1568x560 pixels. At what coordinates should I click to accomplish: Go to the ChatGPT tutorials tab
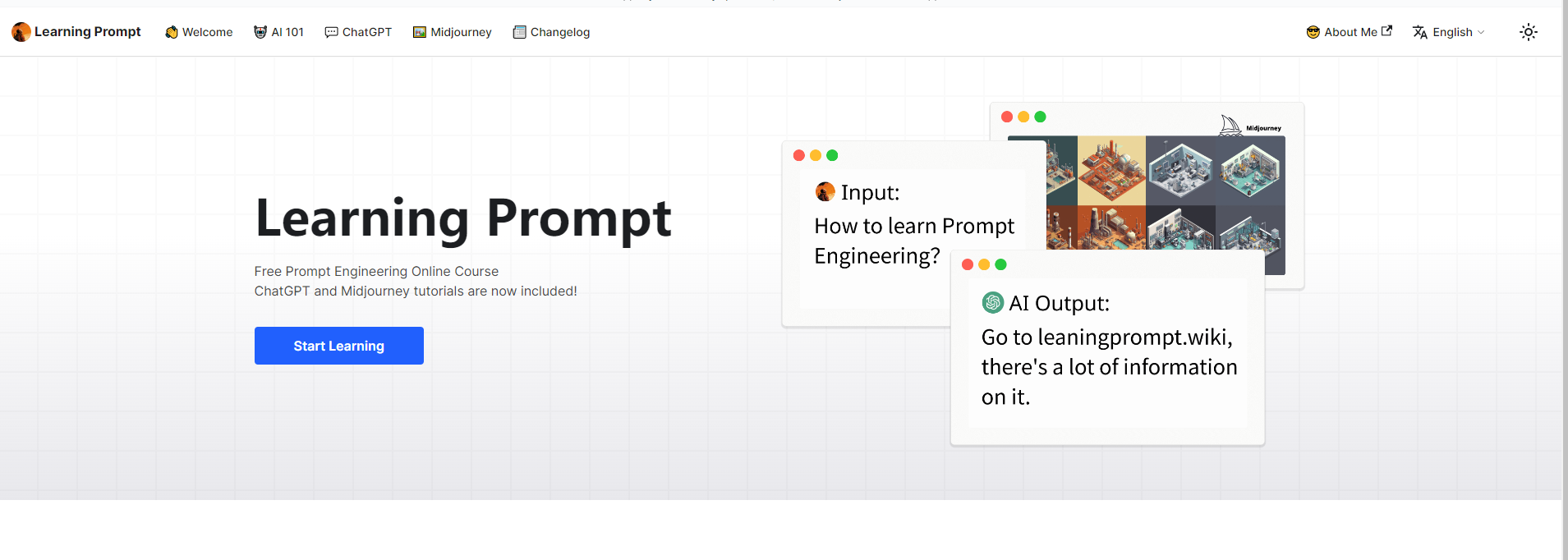coord(358,32)
